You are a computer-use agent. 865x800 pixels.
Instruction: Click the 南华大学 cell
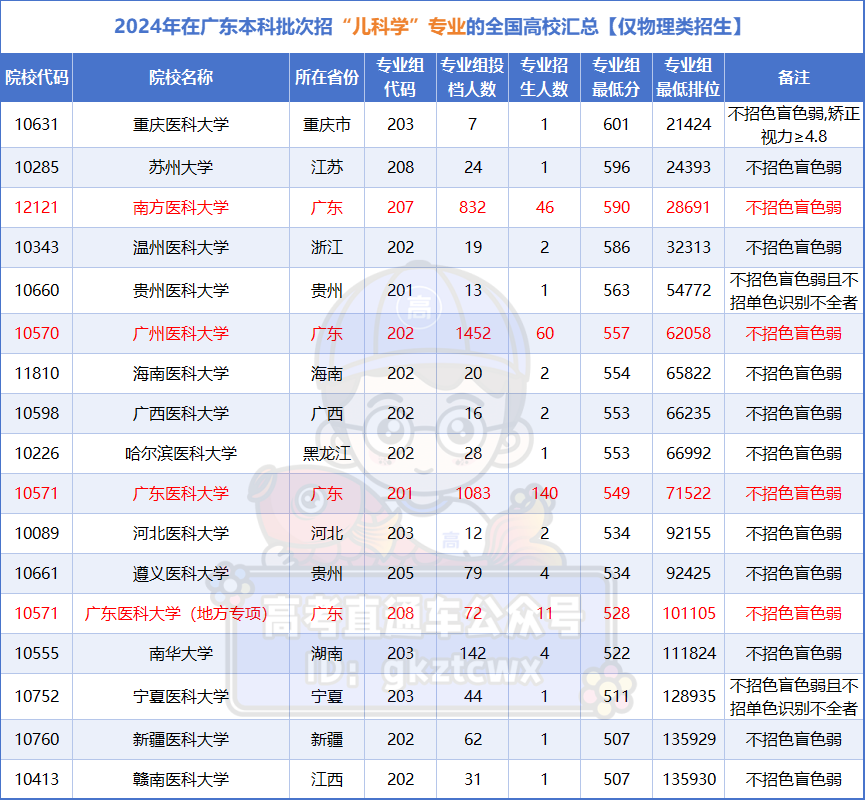pos(180,654)
